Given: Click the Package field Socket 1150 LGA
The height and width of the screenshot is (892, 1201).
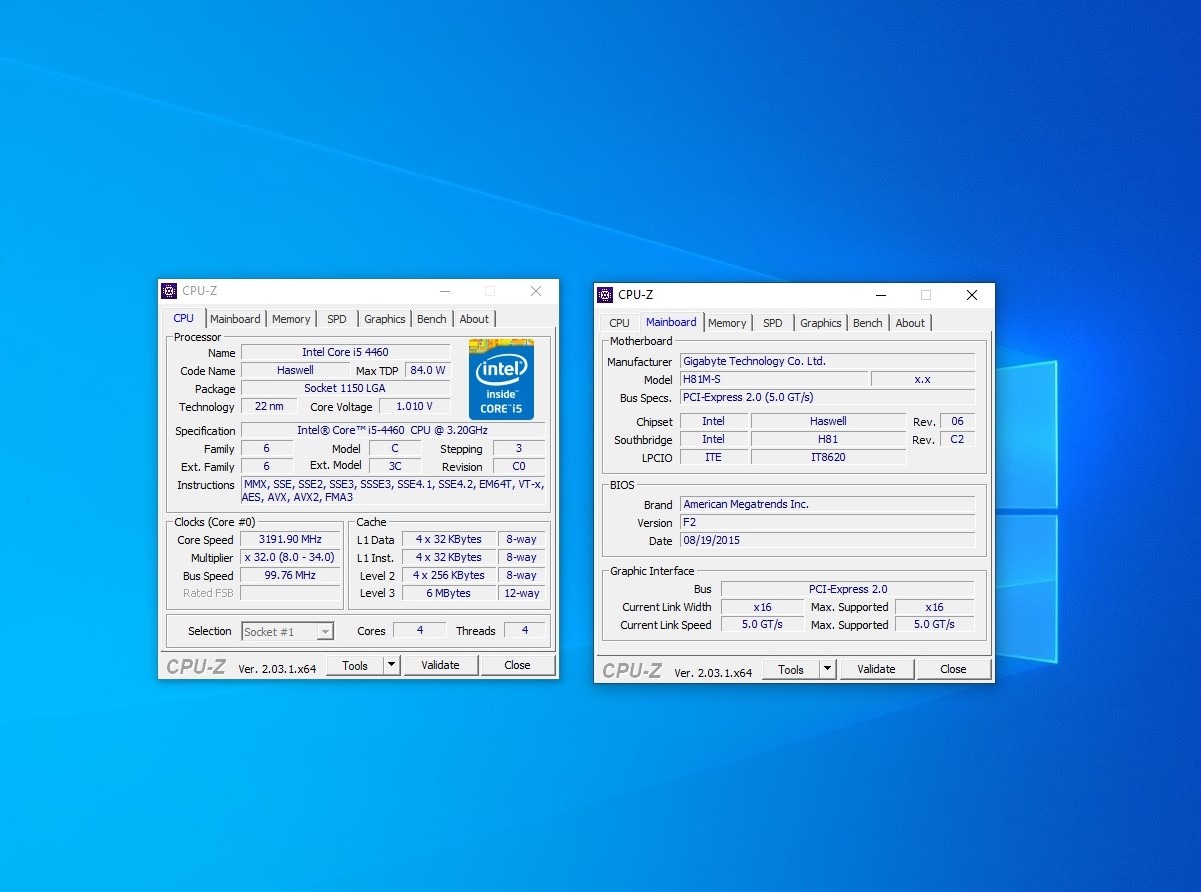Looking at the screenshot, I should (x=346, y=388).
